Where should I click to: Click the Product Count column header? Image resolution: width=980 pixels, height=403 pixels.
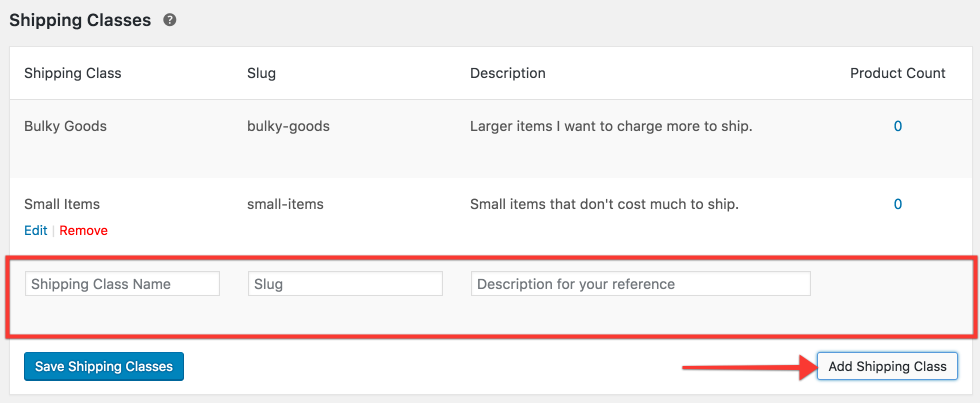(x=898, y=73)
